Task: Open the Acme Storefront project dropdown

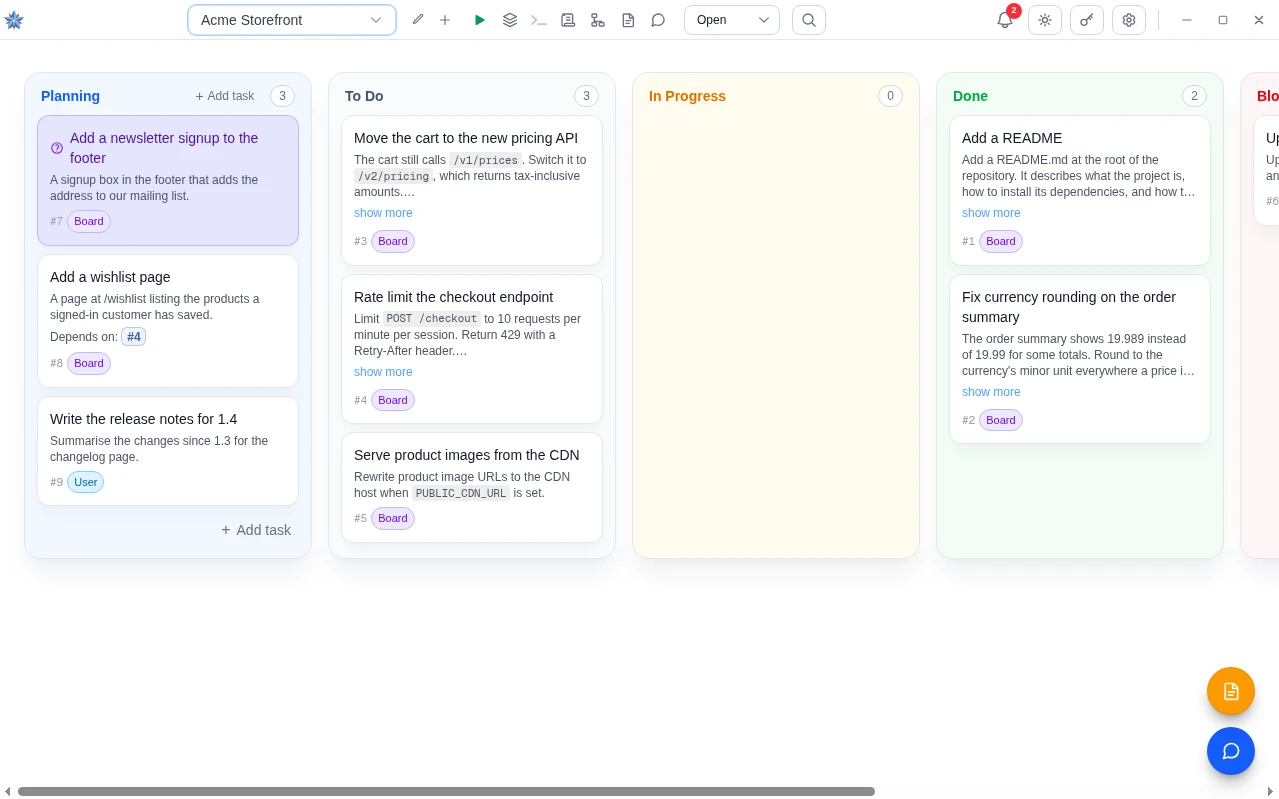Action: pyautogui.click(x=292, y=20)
